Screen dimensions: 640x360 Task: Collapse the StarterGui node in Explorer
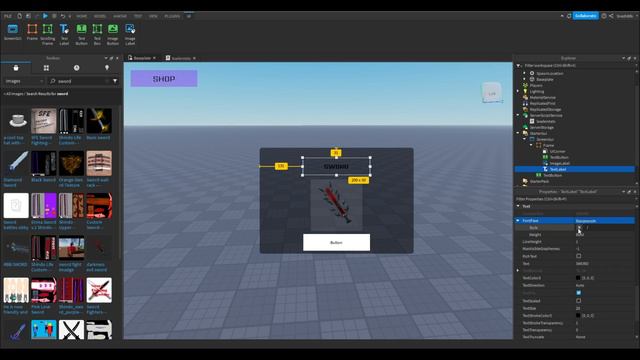tap(519, 133)
